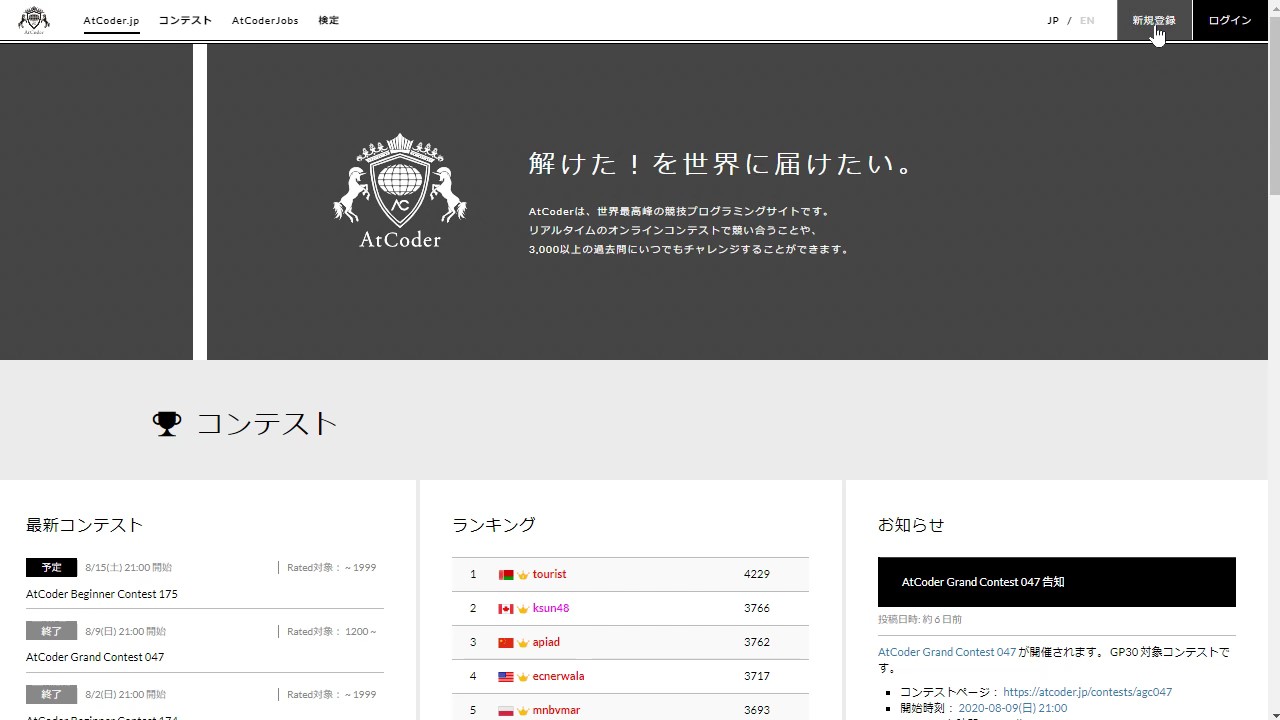Click the tourist username in the ranking
Viewport: 1280px width, 720px height.
click(549, 574)
